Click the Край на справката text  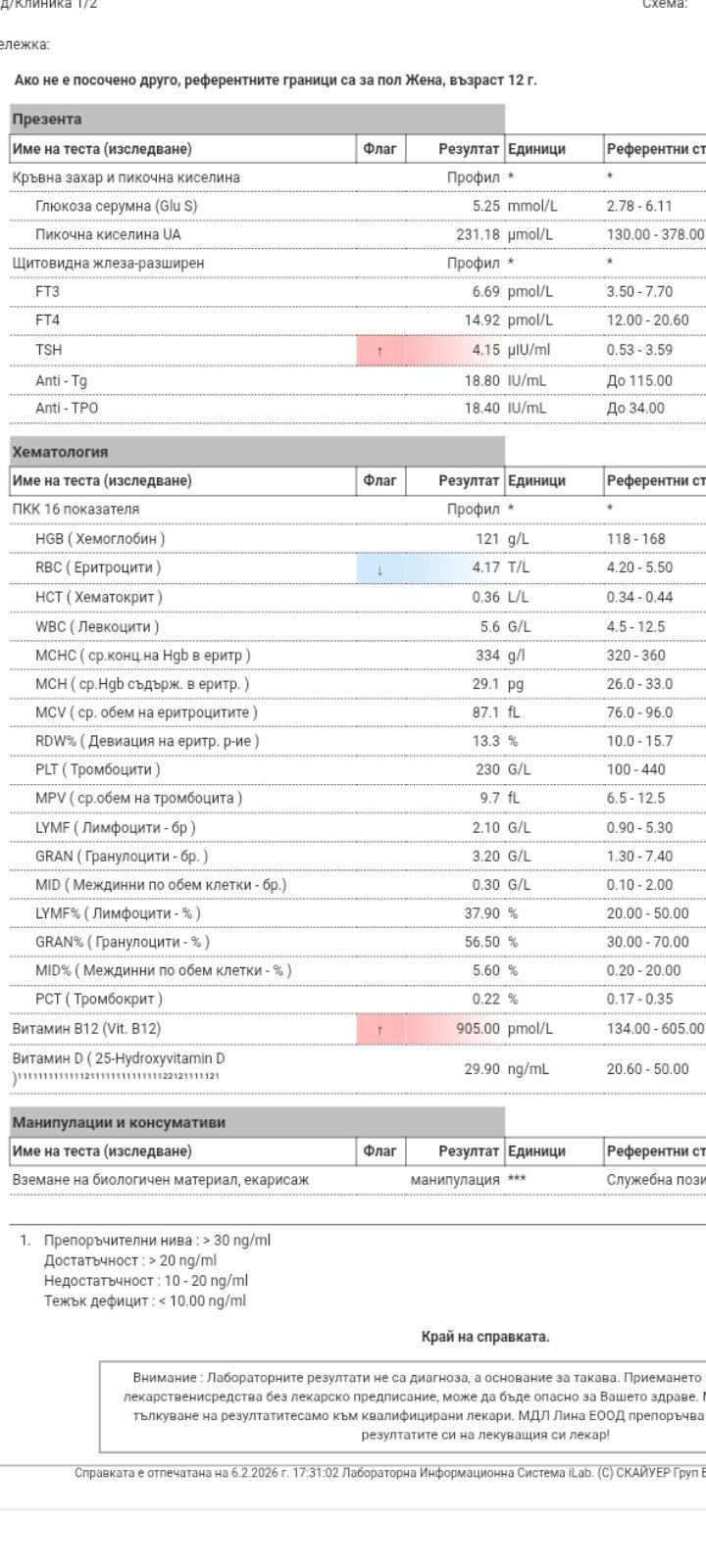(x=485, y=1337)
